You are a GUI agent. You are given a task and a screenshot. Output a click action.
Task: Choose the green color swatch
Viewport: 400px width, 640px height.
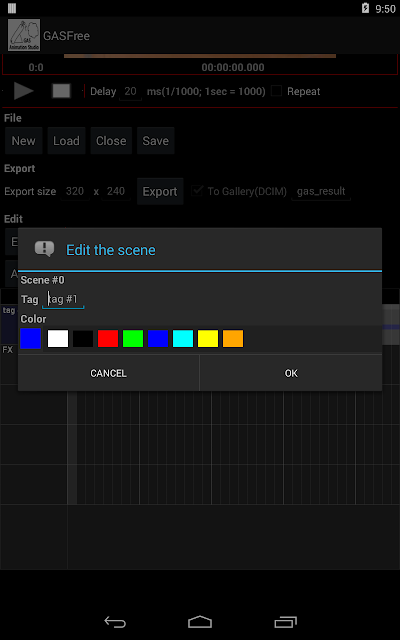(133, 339)
